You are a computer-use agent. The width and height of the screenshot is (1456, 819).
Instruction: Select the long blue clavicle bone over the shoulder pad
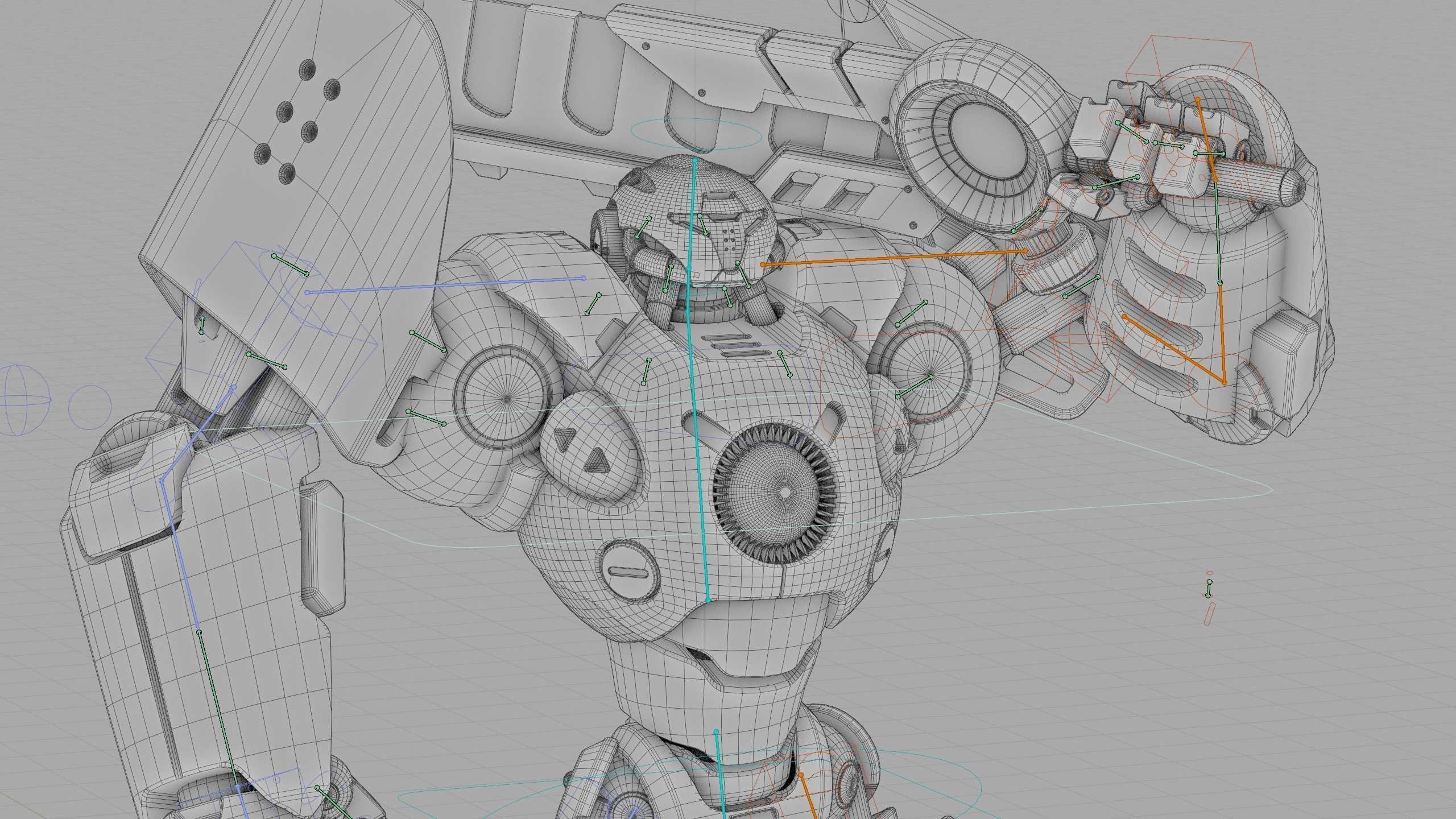(445, 285)
